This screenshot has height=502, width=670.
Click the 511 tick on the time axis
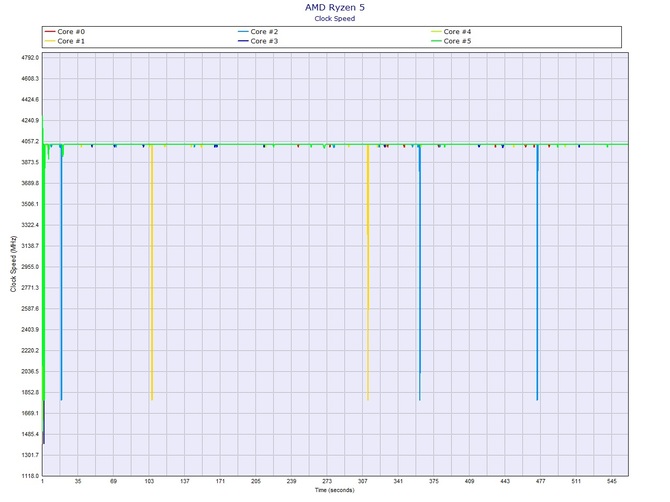click(x=576, y=481)
